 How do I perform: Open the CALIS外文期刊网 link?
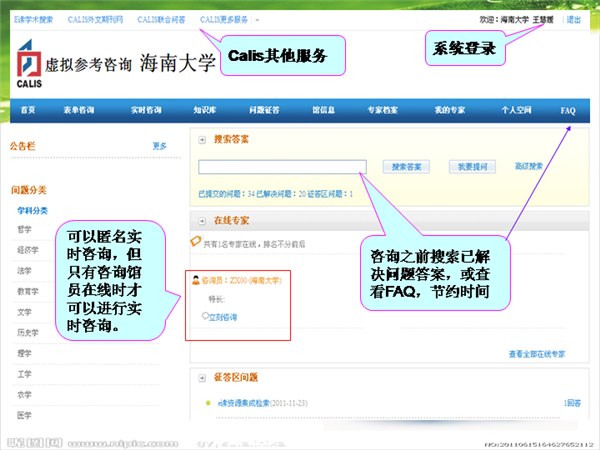(x=95, y=20)
